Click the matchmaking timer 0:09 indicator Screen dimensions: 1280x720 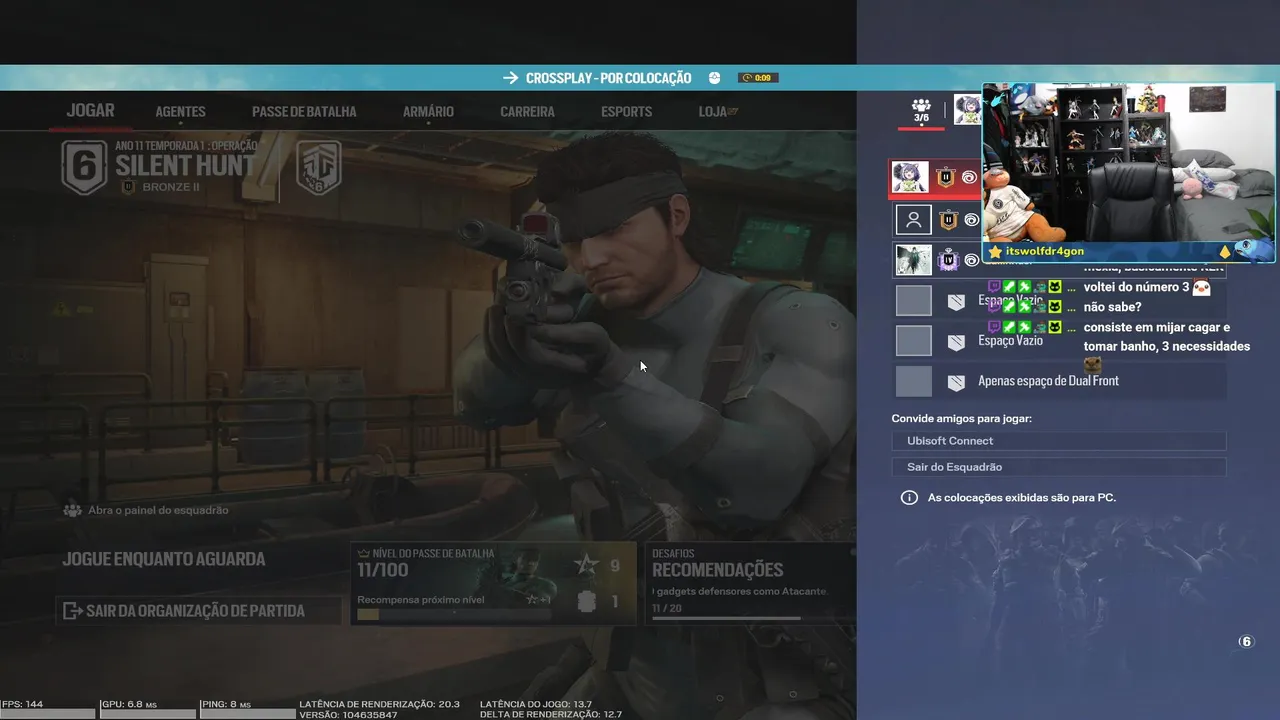pyautogui.click(x=758, y=78)
